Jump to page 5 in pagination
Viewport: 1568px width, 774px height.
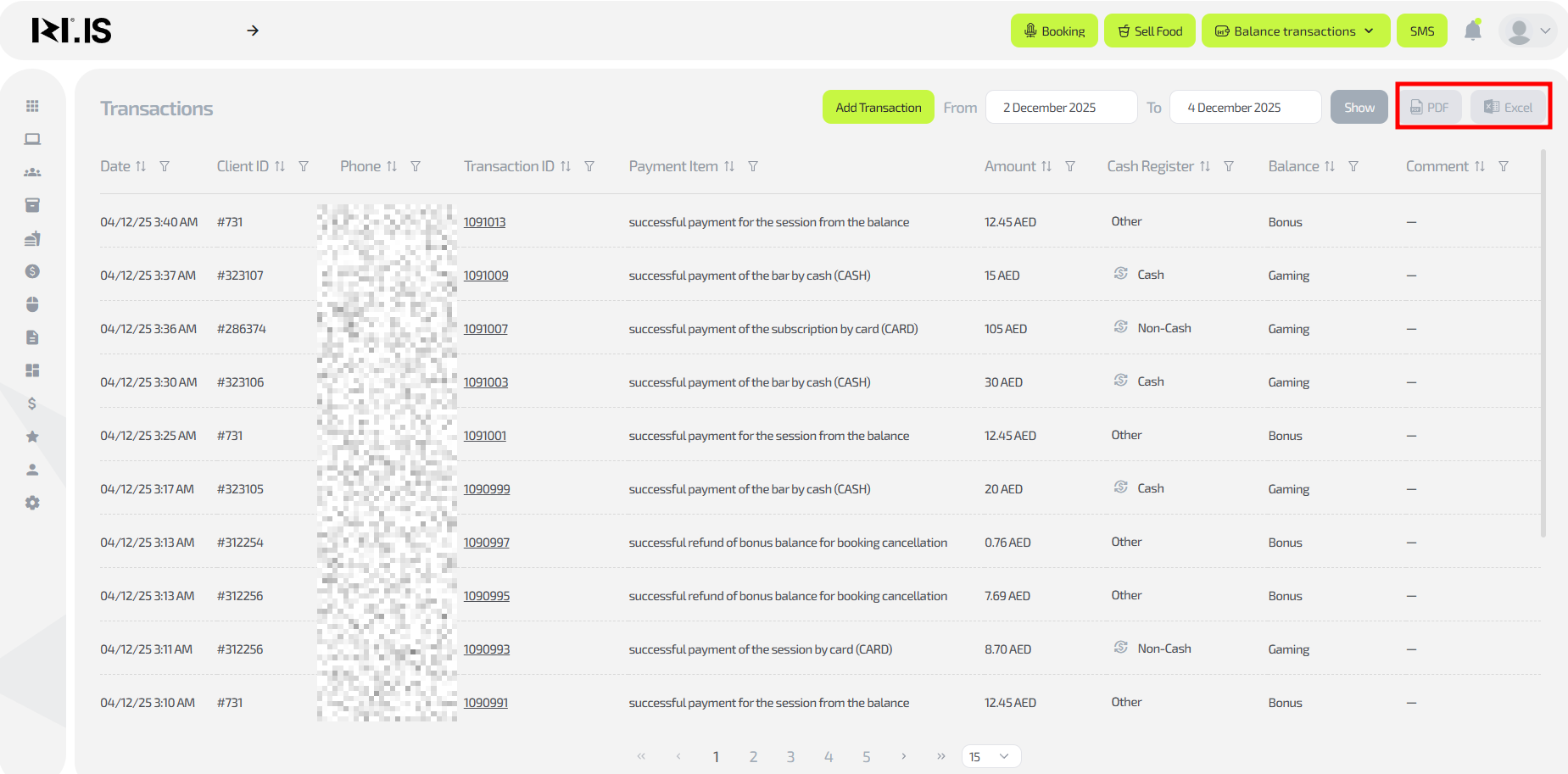[866, 756]
